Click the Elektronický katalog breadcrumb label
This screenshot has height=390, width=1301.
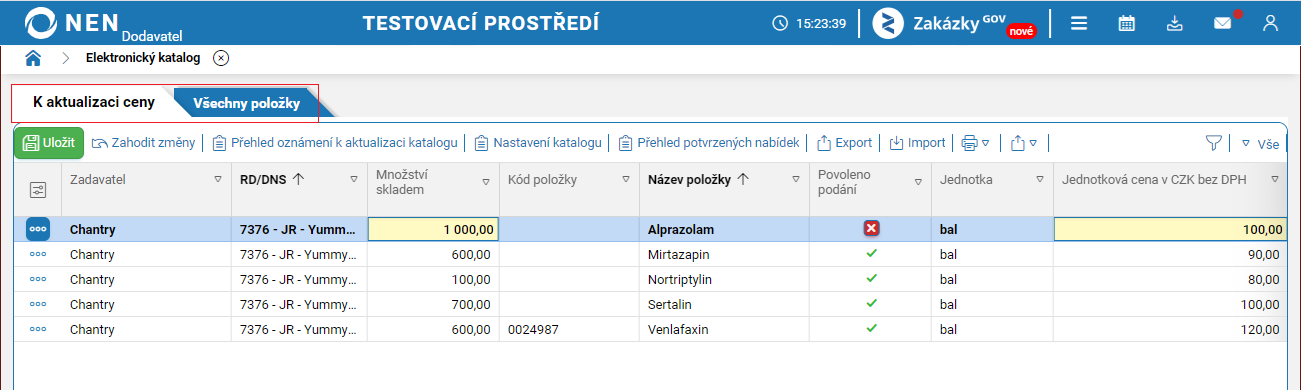tap(143, 58)
